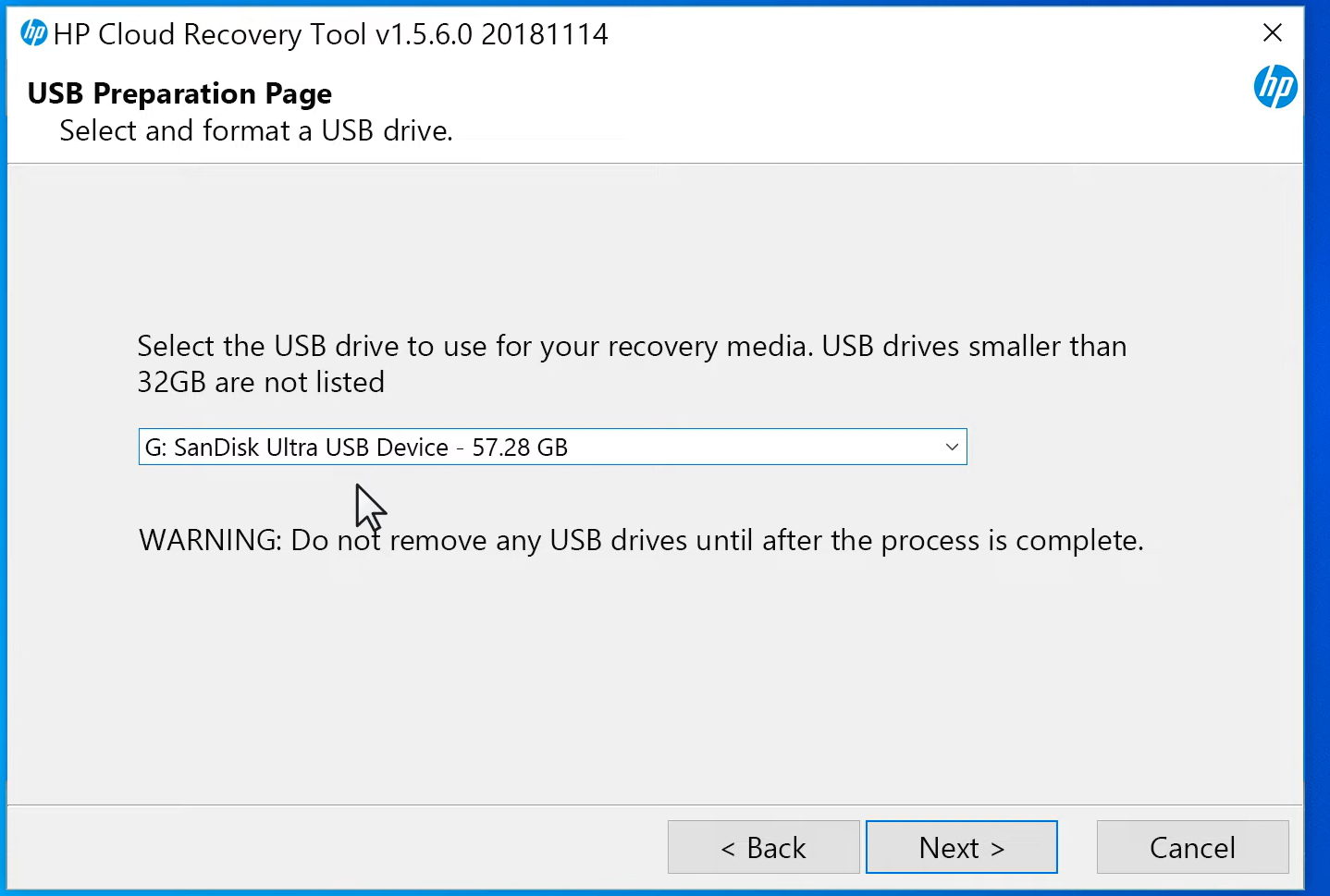Click the warning message about removing USB drives
This screenshot has width=1330, height=896.
pos(640,540)
